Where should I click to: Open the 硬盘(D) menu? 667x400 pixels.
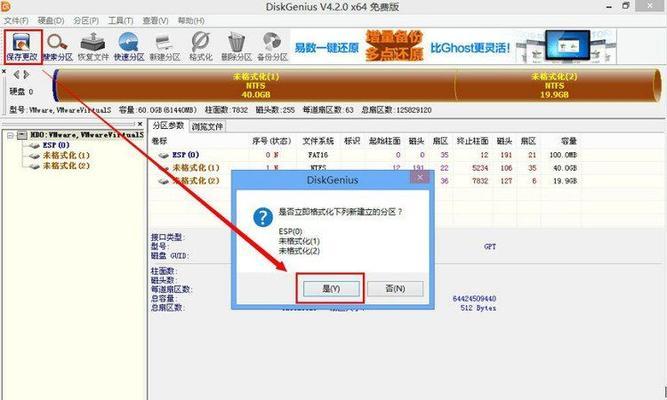click(51, 20)
